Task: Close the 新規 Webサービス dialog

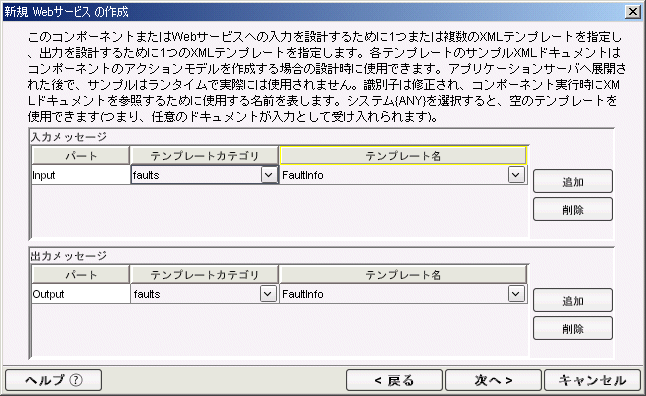Action: coord(632,12)
